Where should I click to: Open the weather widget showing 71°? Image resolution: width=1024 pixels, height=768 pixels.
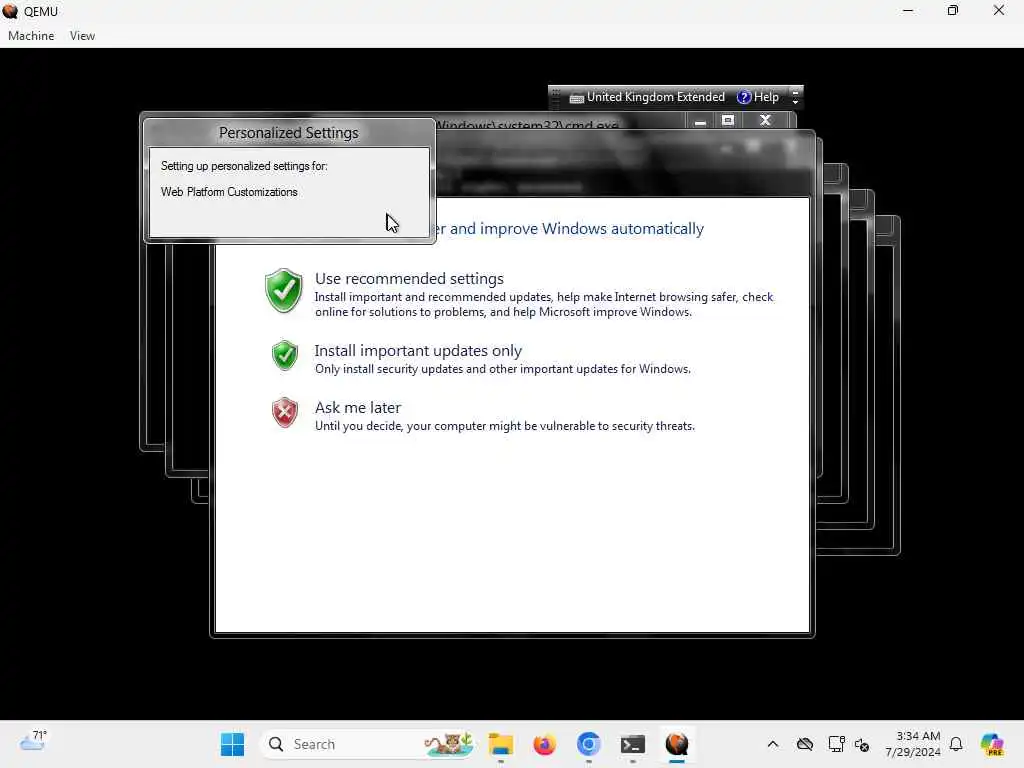[33, 741]
